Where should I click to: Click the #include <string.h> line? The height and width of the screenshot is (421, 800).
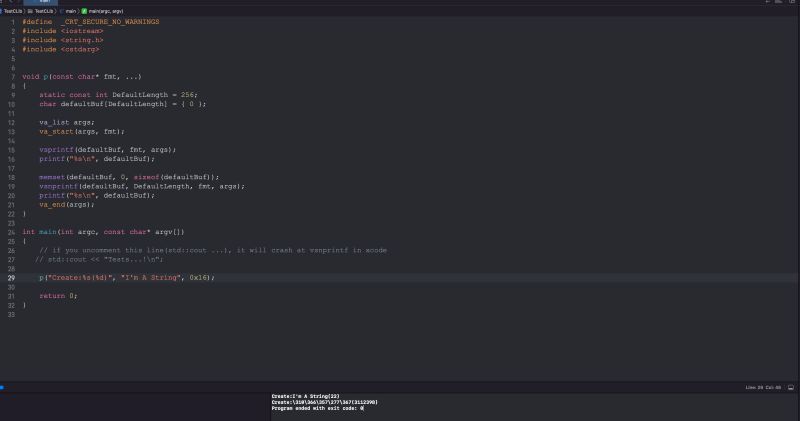[x=62, y=40]
